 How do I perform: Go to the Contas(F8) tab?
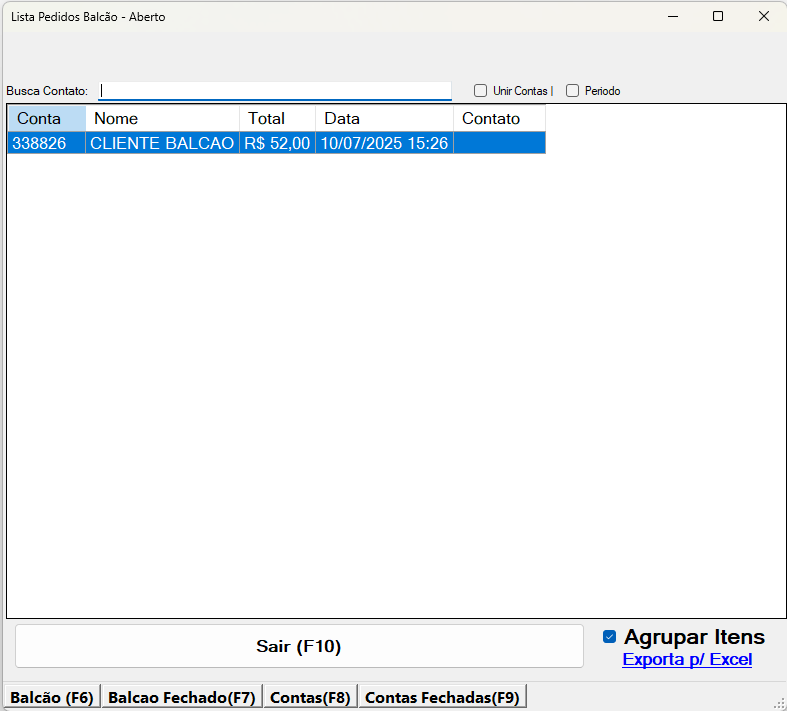tap(310, 698)
